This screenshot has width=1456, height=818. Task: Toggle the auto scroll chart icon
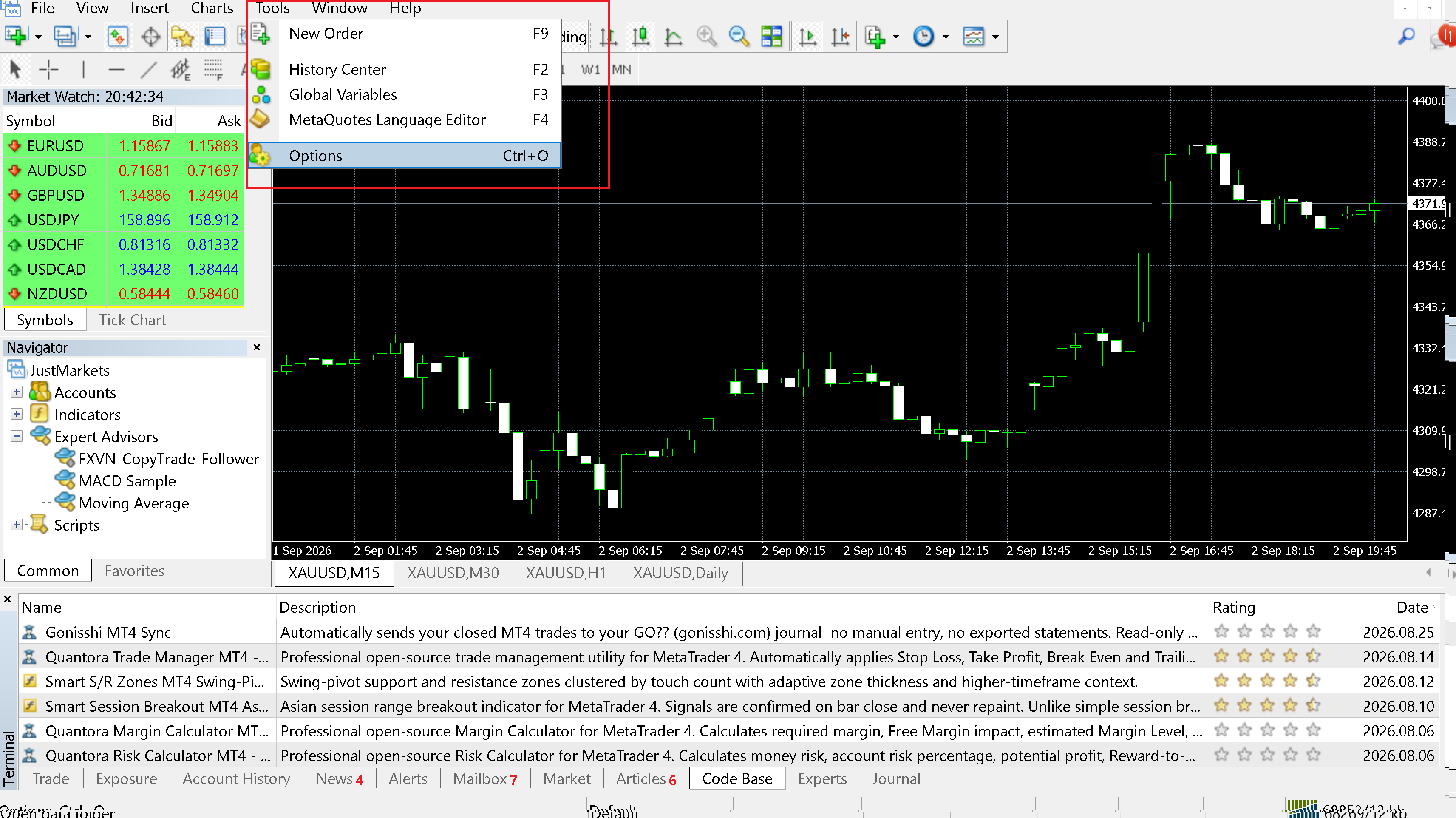pyautogui.click(x=808, y=37)
